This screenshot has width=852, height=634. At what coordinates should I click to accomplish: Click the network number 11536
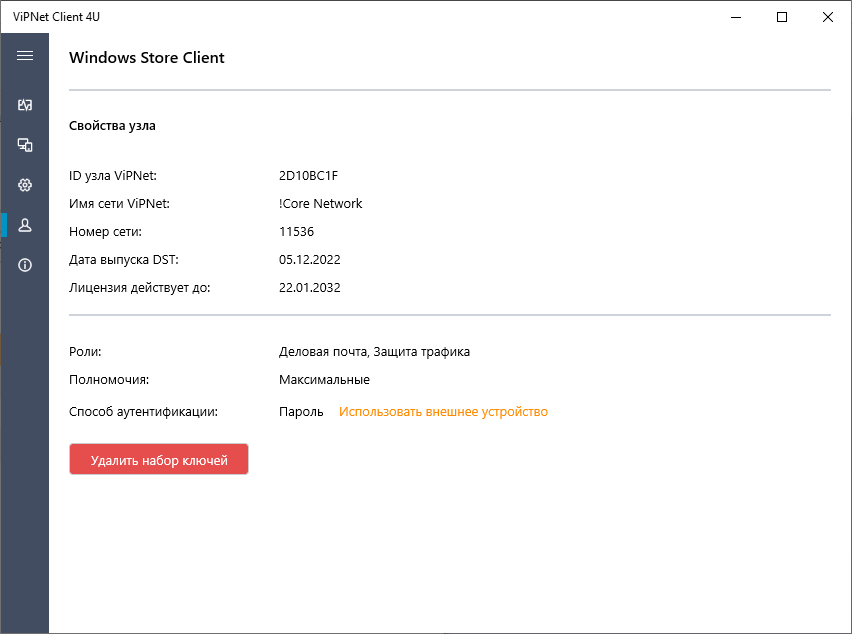pos(297,232)
